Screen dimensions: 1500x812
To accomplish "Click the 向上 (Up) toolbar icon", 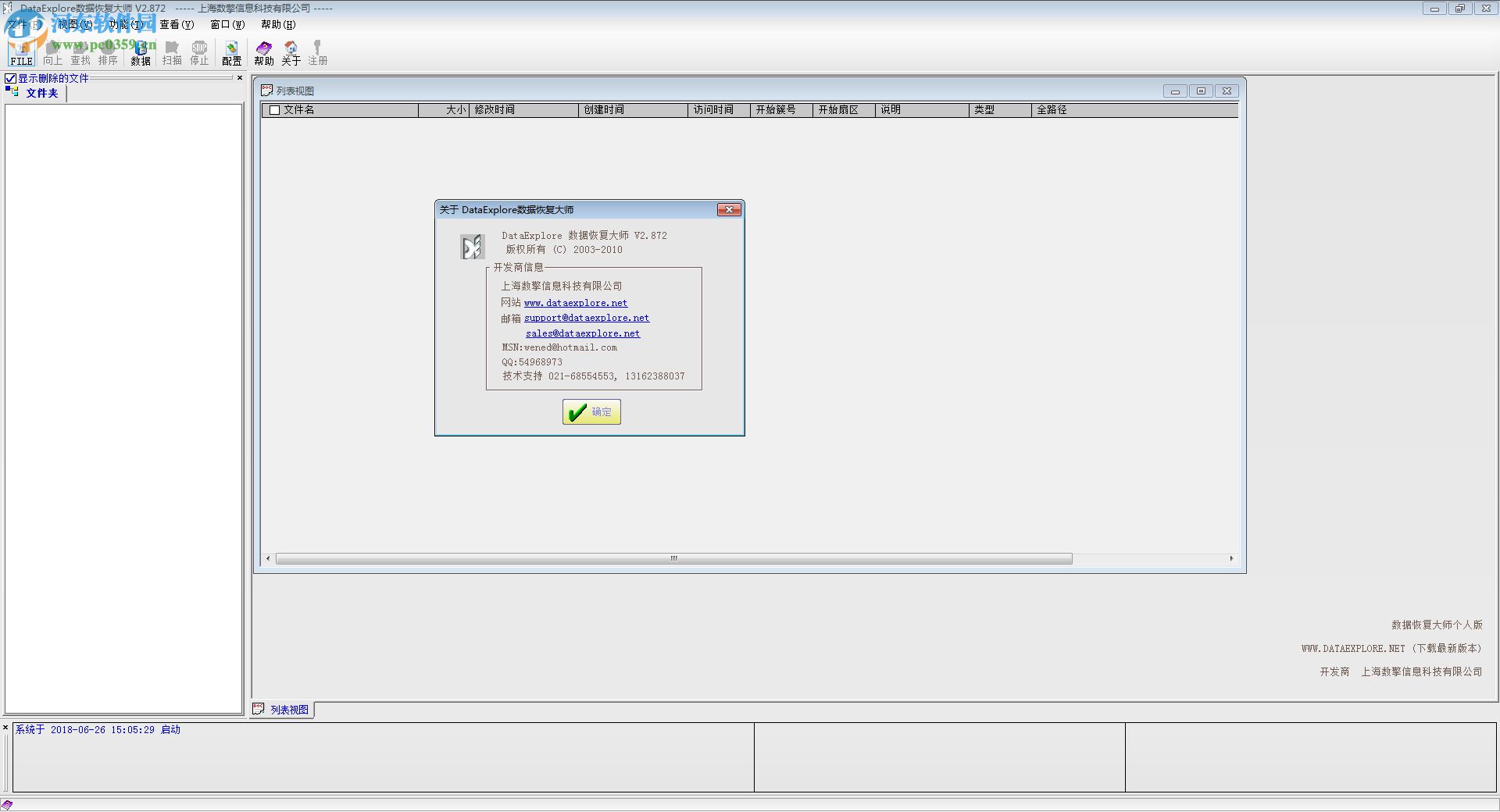I will pyautogui.click(x=52, y=53).
